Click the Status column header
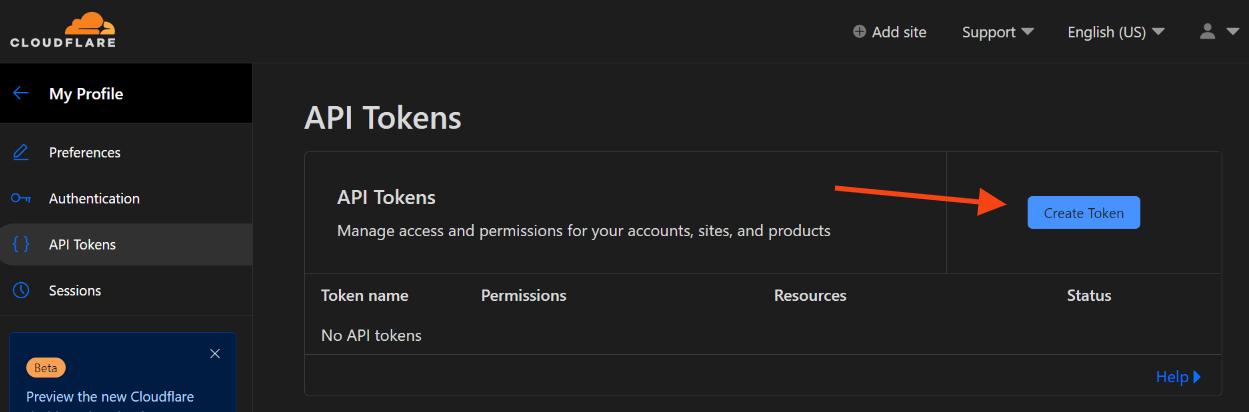Screen dimensions: 1249x412 (1089, 296)
